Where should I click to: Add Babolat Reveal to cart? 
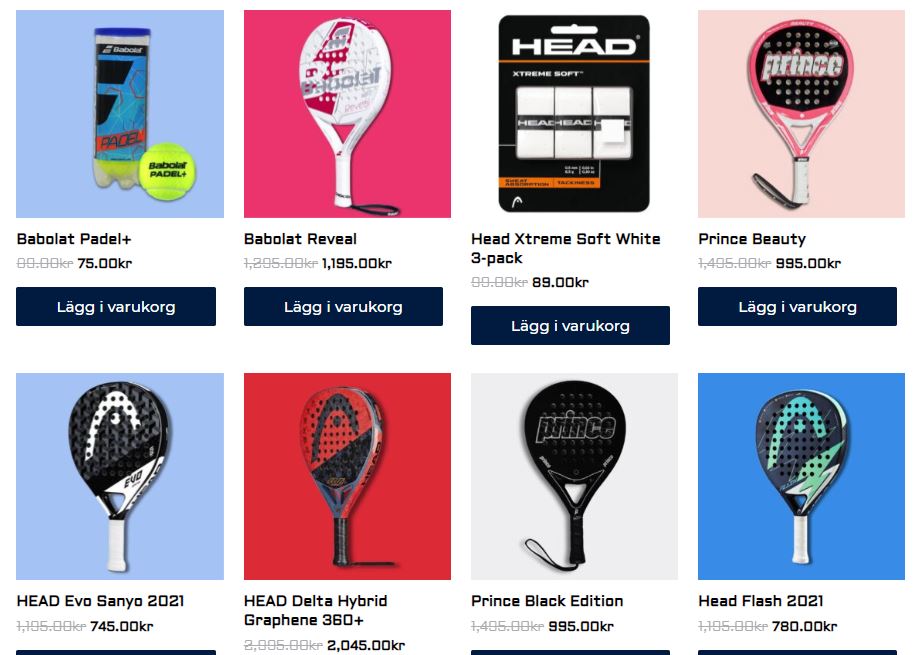[343, 306]
